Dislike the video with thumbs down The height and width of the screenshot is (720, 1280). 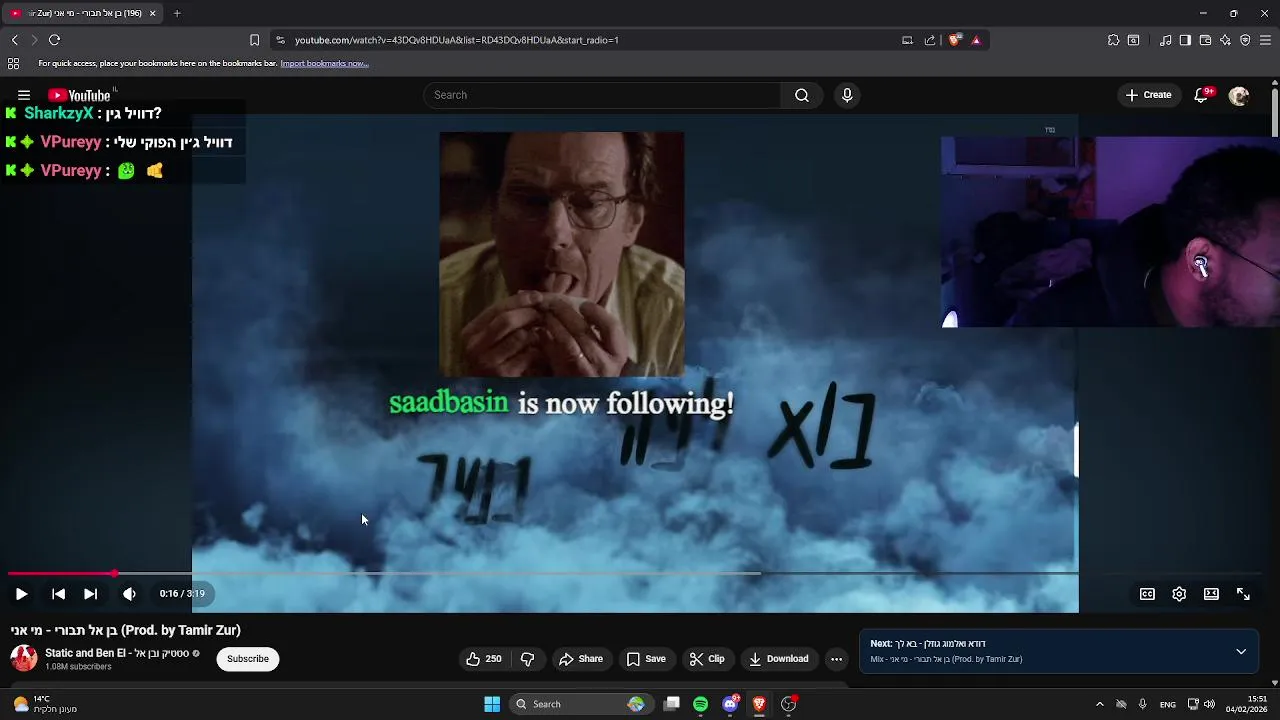coord(527,659)
